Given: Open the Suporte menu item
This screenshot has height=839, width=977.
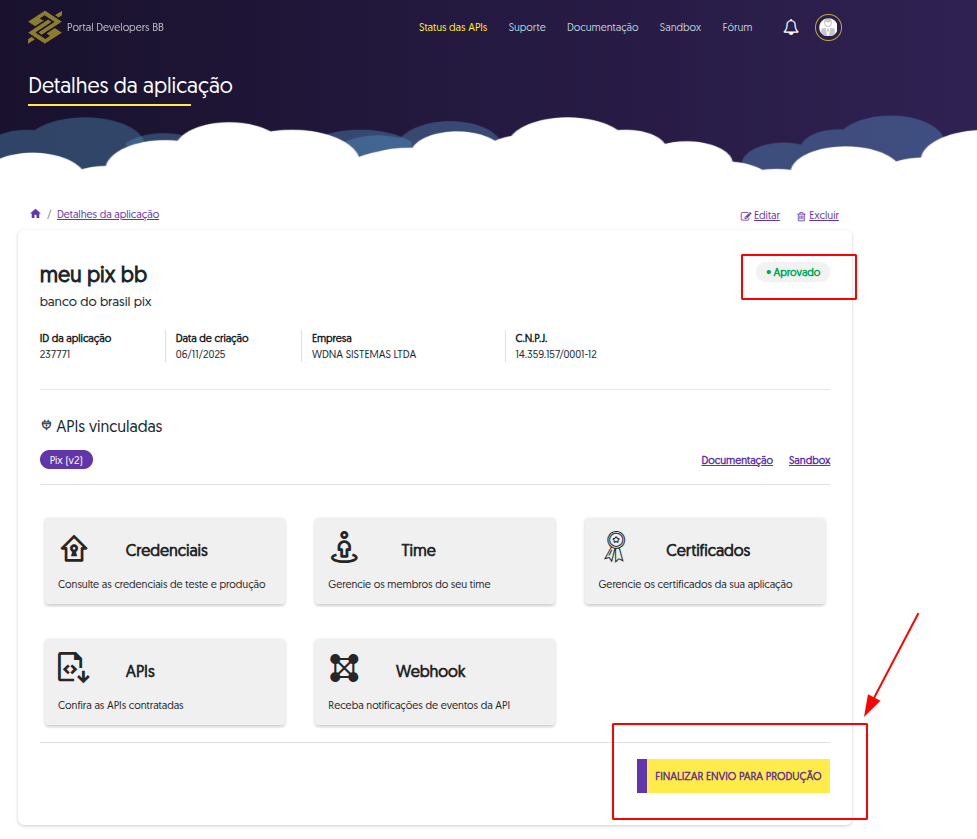Looking at the screenshot, I should 527,28.
